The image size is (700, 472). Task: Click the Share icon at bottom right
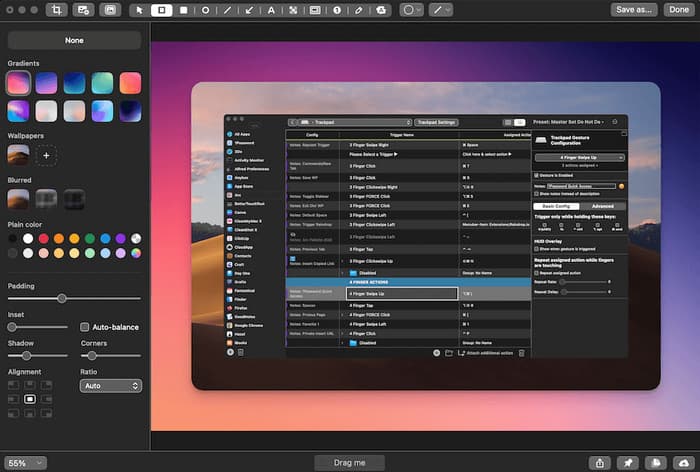pos(599,463)
